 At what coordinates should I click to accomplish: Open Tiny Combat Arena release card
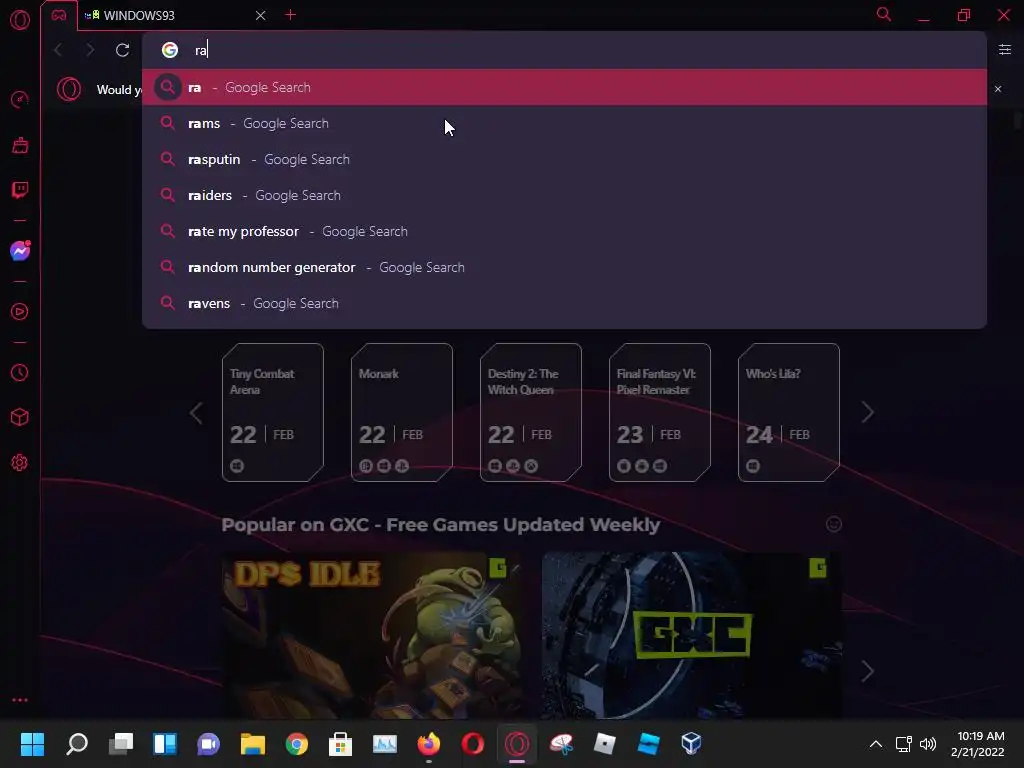point(273,412)
